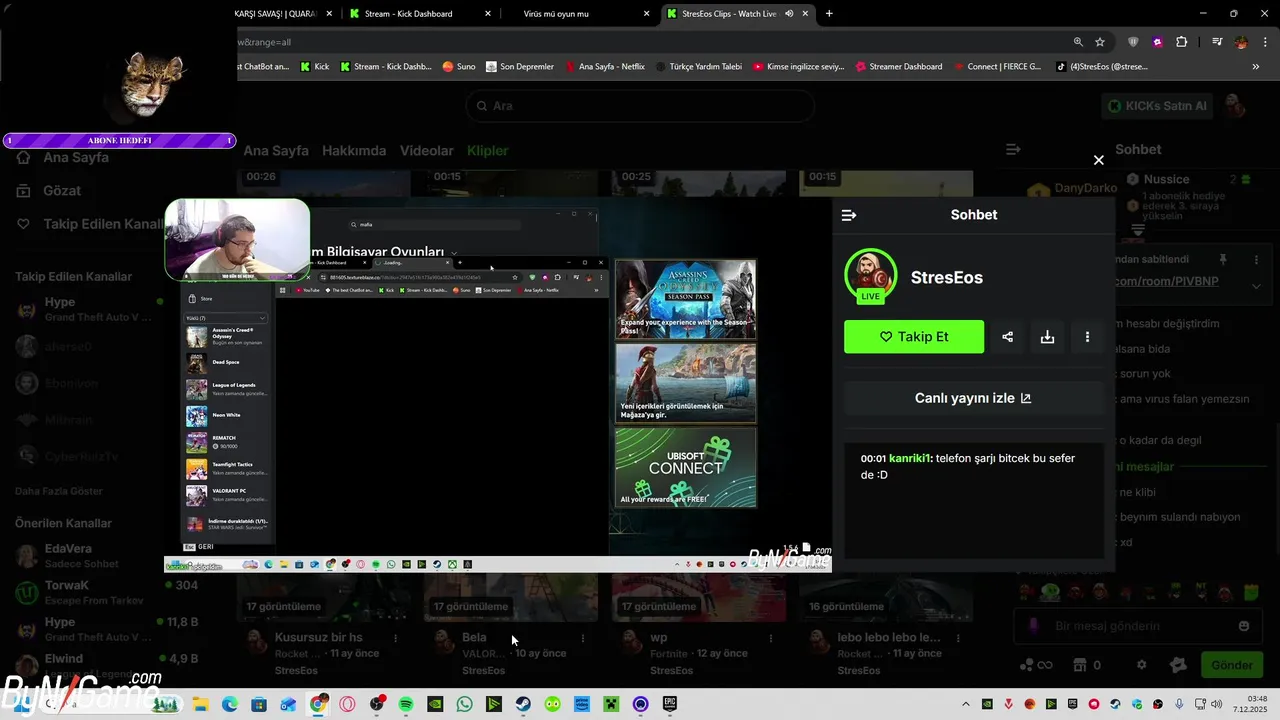Open Türkçe Yardım Talebi bookmark
This screenshot has height=720, width=1280.
click(698, 67)
